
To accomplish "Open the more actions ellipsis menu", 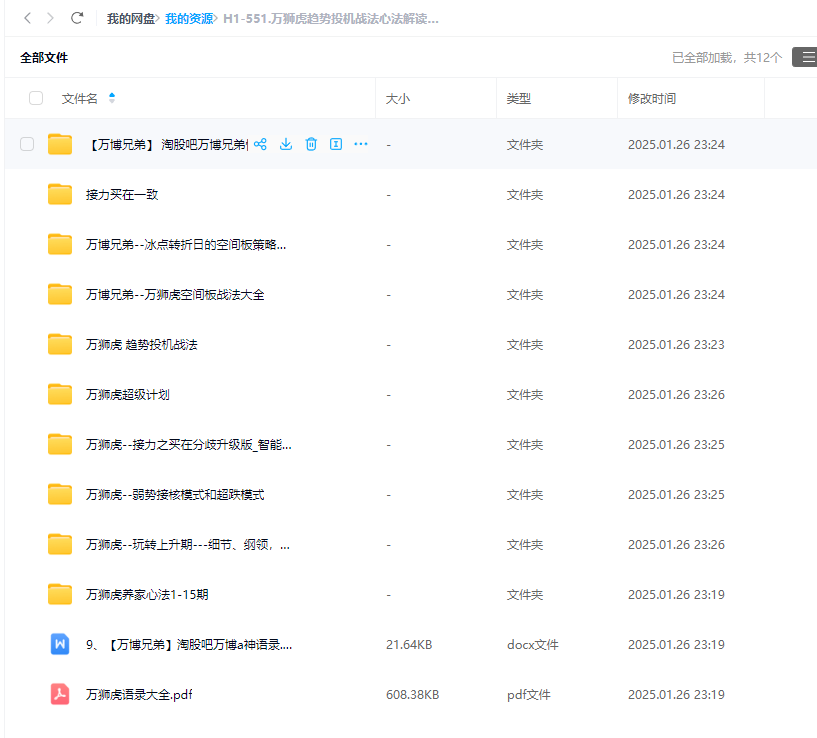I will (360, 144).
